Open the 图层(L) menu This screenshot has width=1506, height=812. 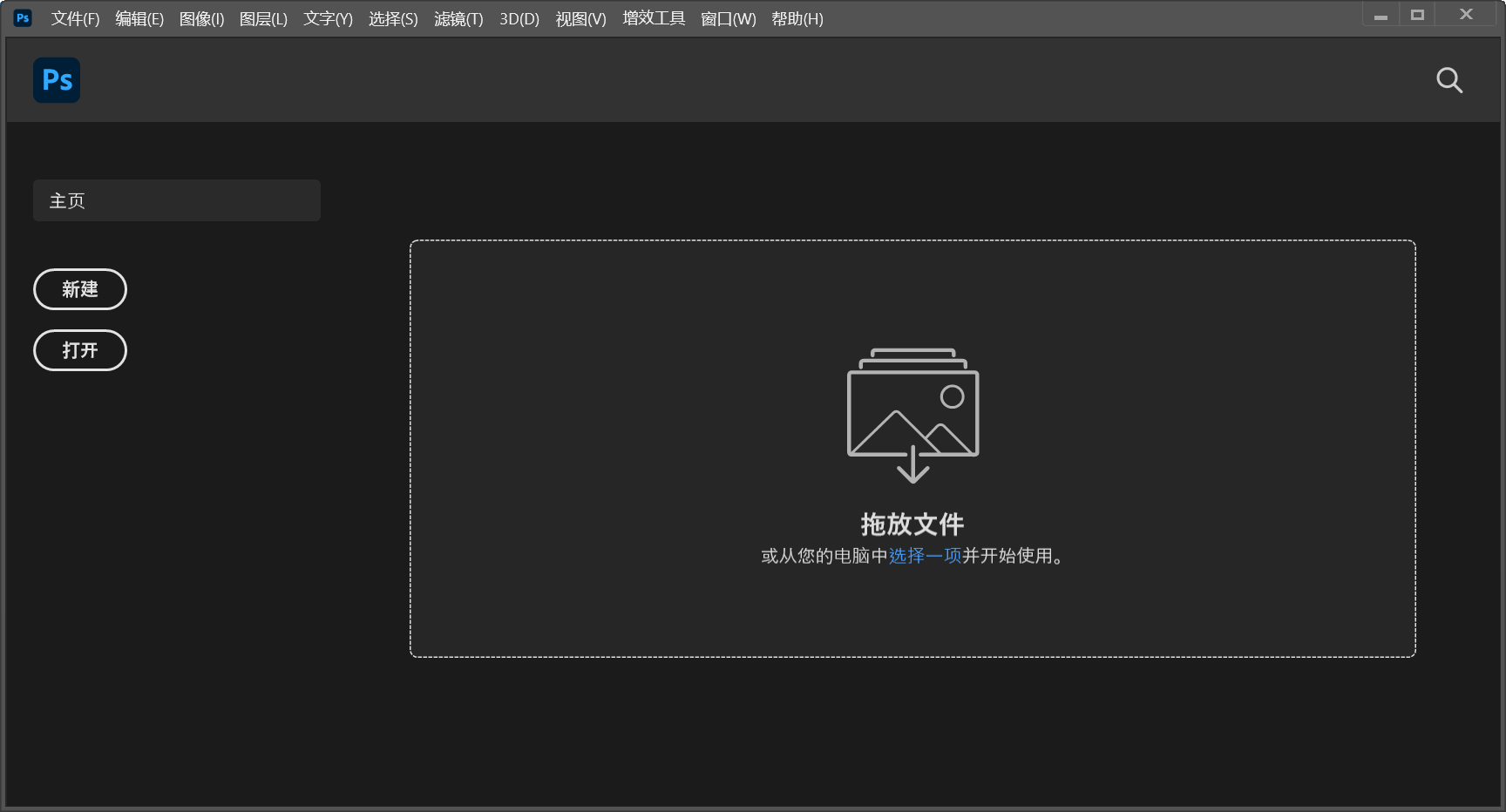pos(263,19)
